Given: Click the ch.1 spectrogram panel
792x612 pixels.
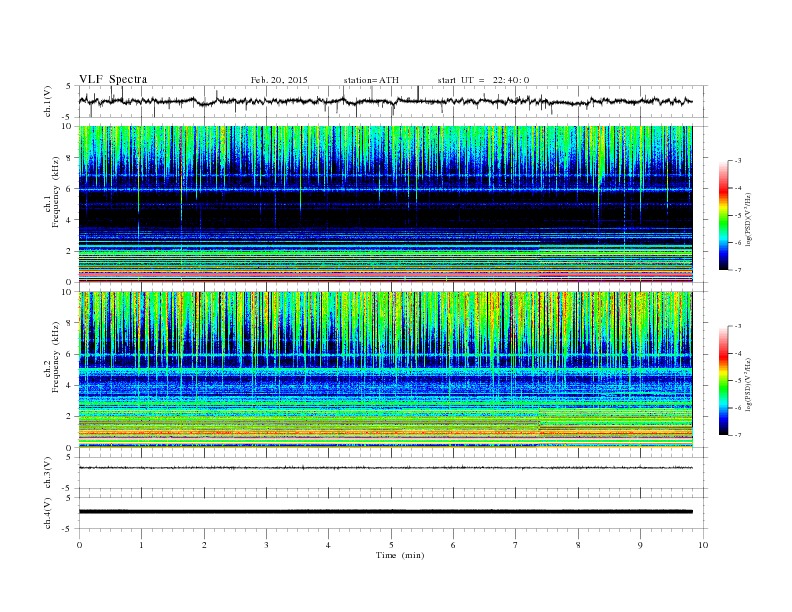Looking at the screenshot, I should [x=385, y=204].
